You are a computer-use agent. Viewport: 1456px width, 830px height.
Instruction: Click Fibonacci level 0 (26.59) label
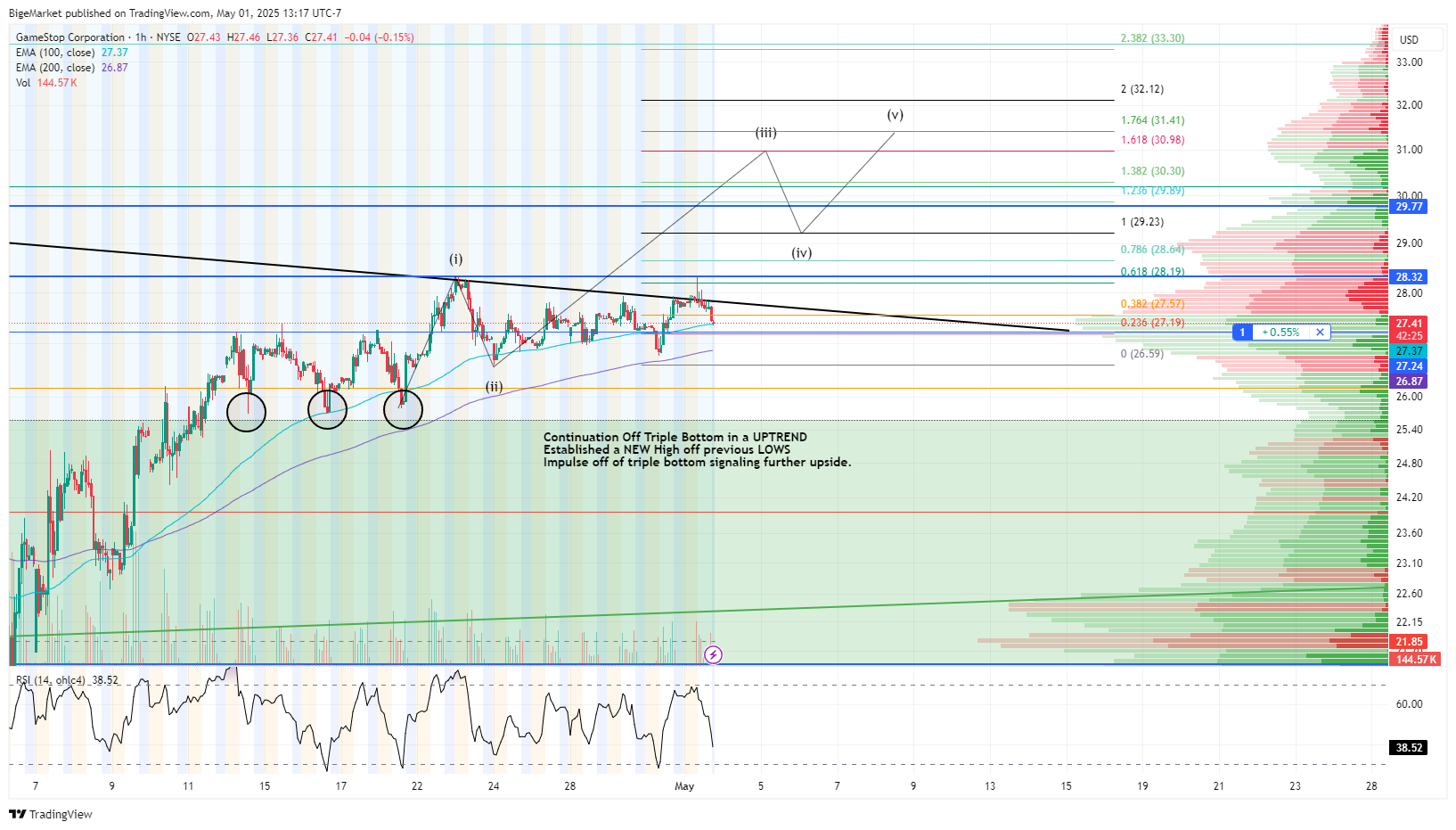coord(1141,354)
